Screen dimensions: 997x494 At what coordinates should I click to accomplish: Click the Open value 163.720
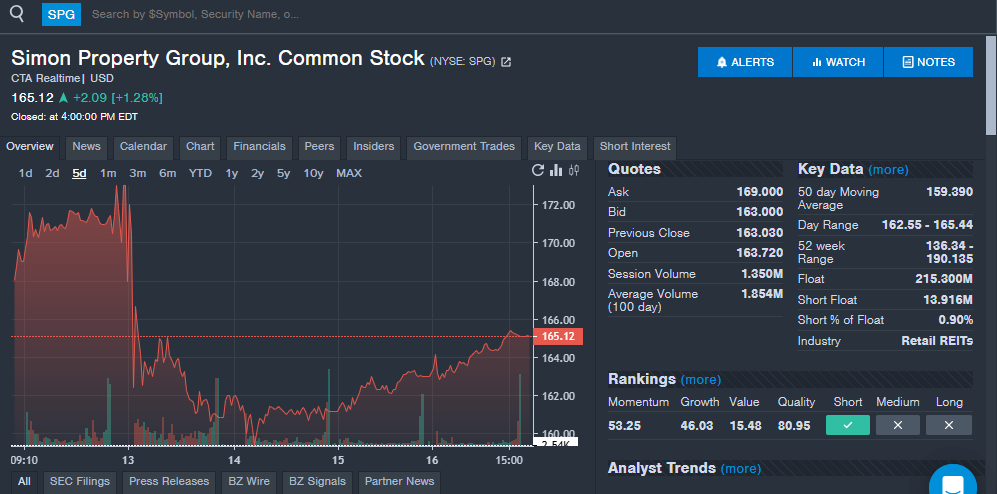(x=760, y=253)
